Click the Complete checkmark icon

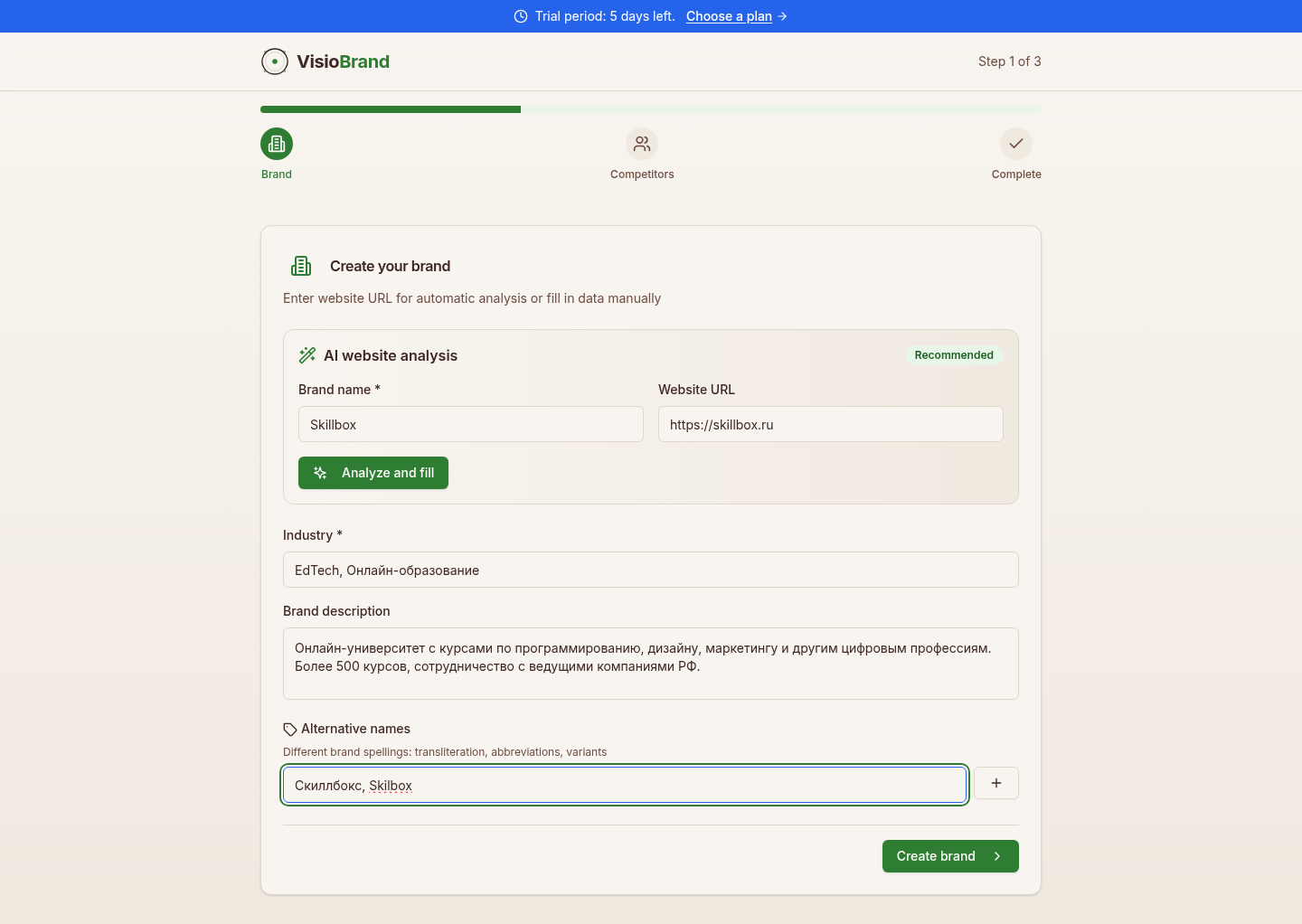pyautogui.click(x=1015, y=144)
